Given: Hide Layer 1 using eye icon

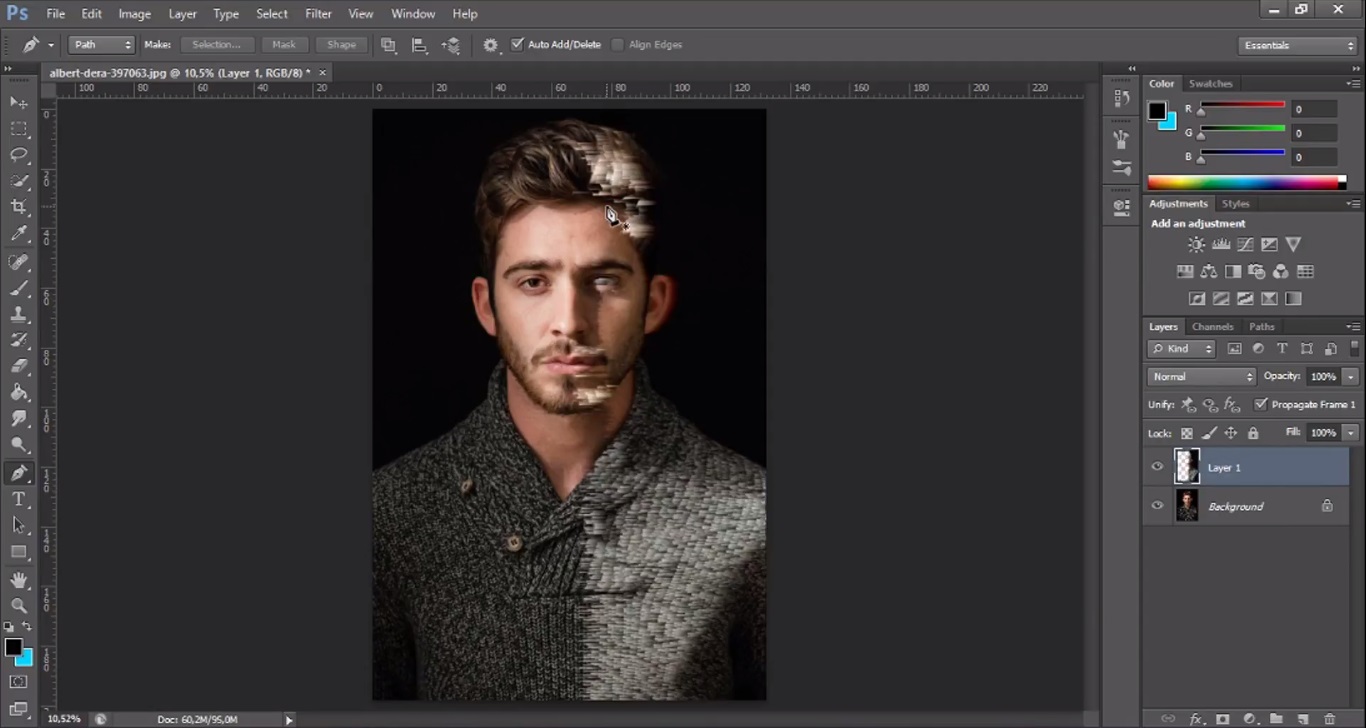Looking at the screenshot, I should tap(1157, 467).
